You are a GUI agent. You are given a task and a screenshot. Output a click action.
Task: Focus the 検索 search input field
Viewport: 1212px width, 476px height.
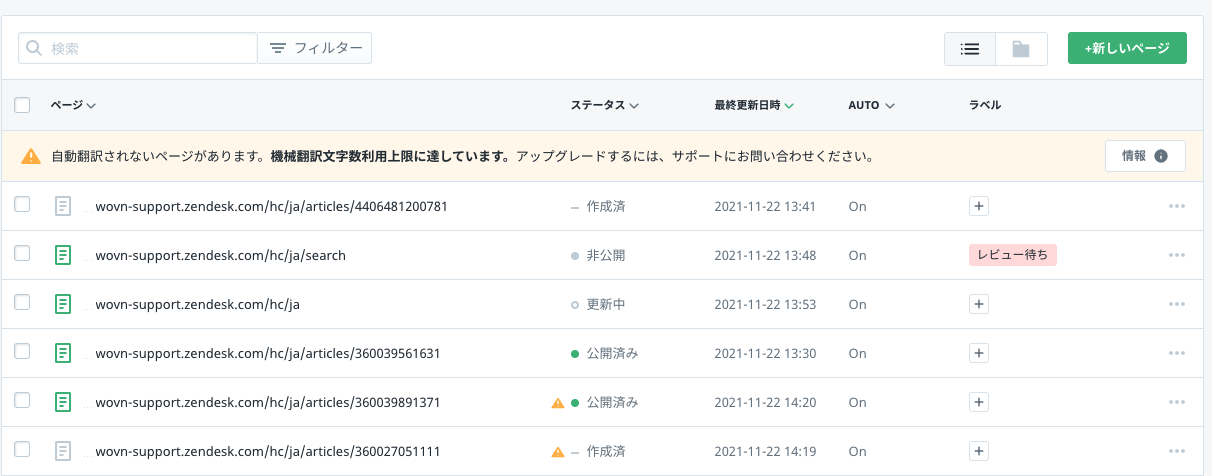point(138,48)
